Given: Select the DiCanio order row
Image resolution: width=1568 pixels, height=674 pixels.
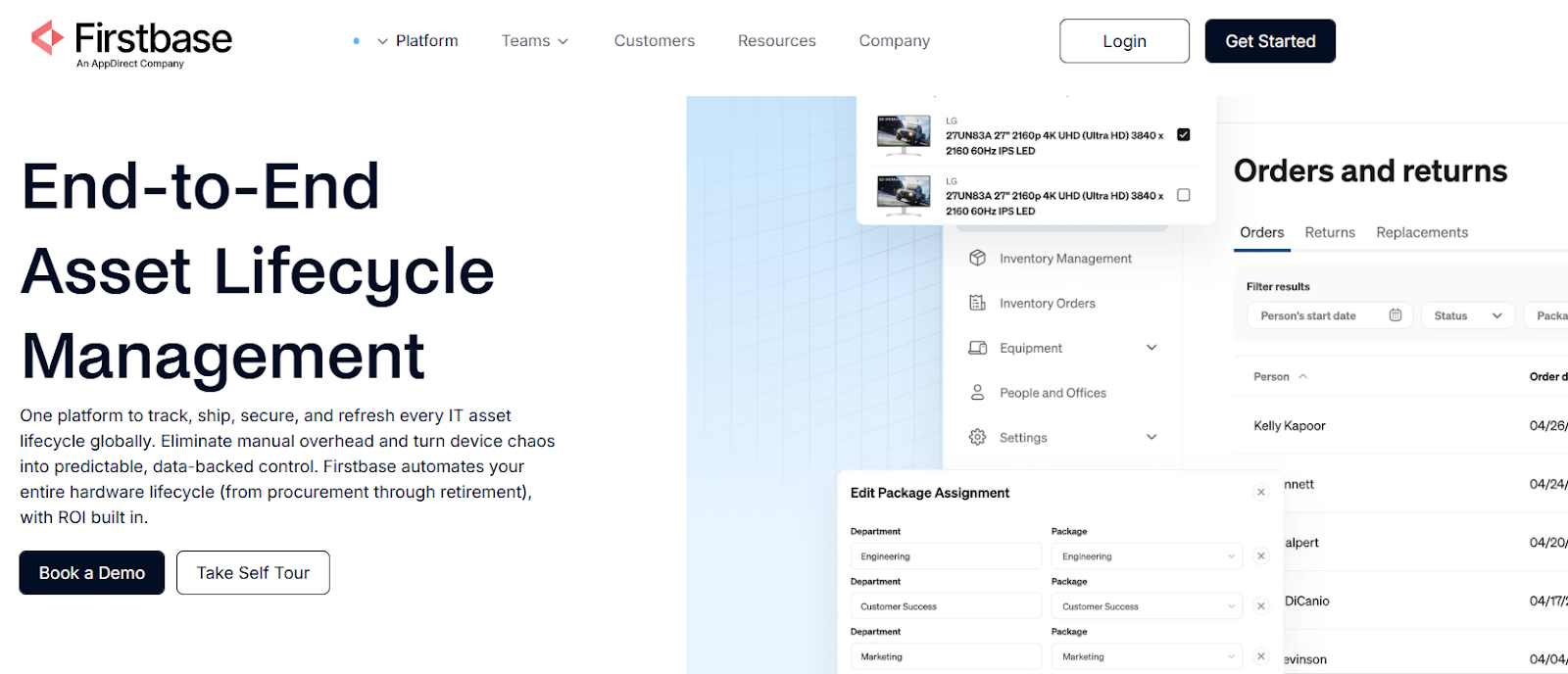Looking at the screenshot, I should pos(1426,601).
